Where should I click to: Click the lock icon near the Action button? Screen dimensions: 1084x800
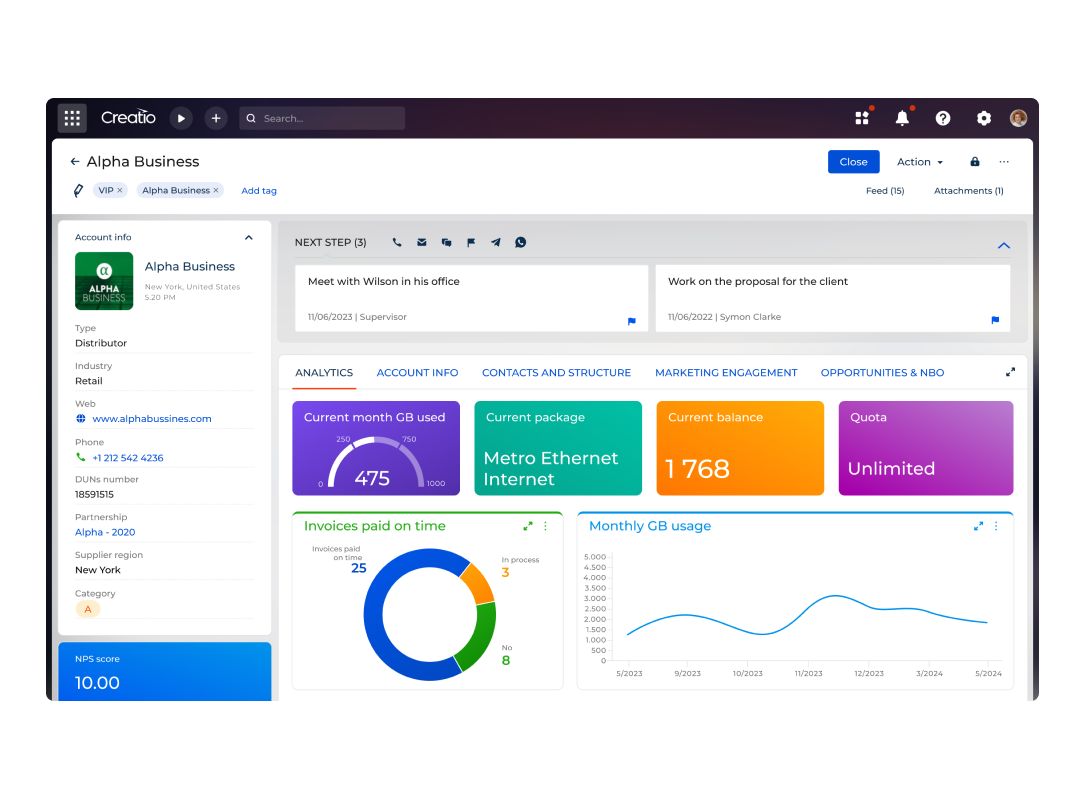pyautogui.click(x=974, y=161)
